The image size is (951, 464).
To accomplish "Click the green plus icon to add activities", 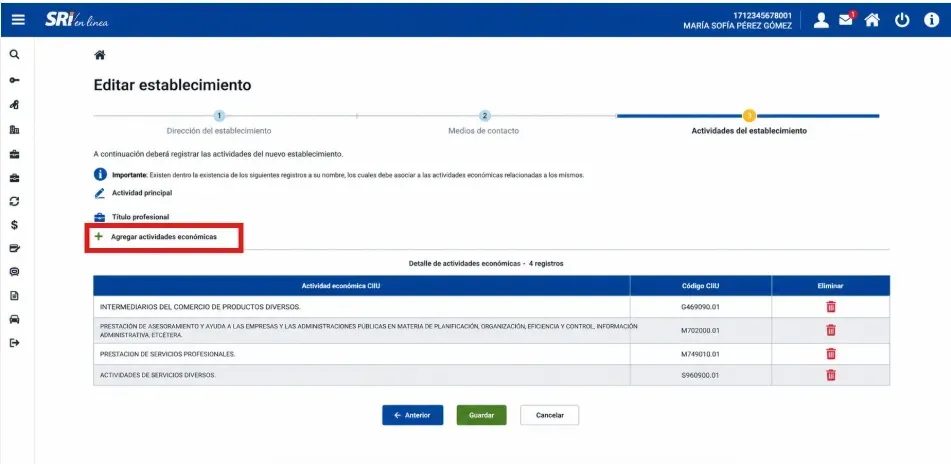I will [99, 237].
